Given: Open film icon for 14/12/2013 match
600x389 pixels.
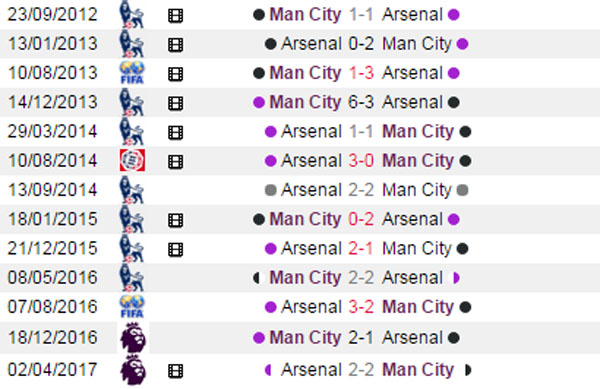Looking at the screenshot, I should click(x=175, y=103).
